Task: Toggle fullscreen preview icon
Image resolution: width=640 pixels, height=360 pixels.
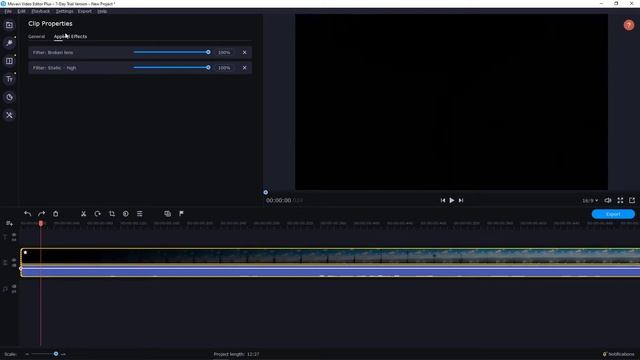Action: [x=620, y=200]
